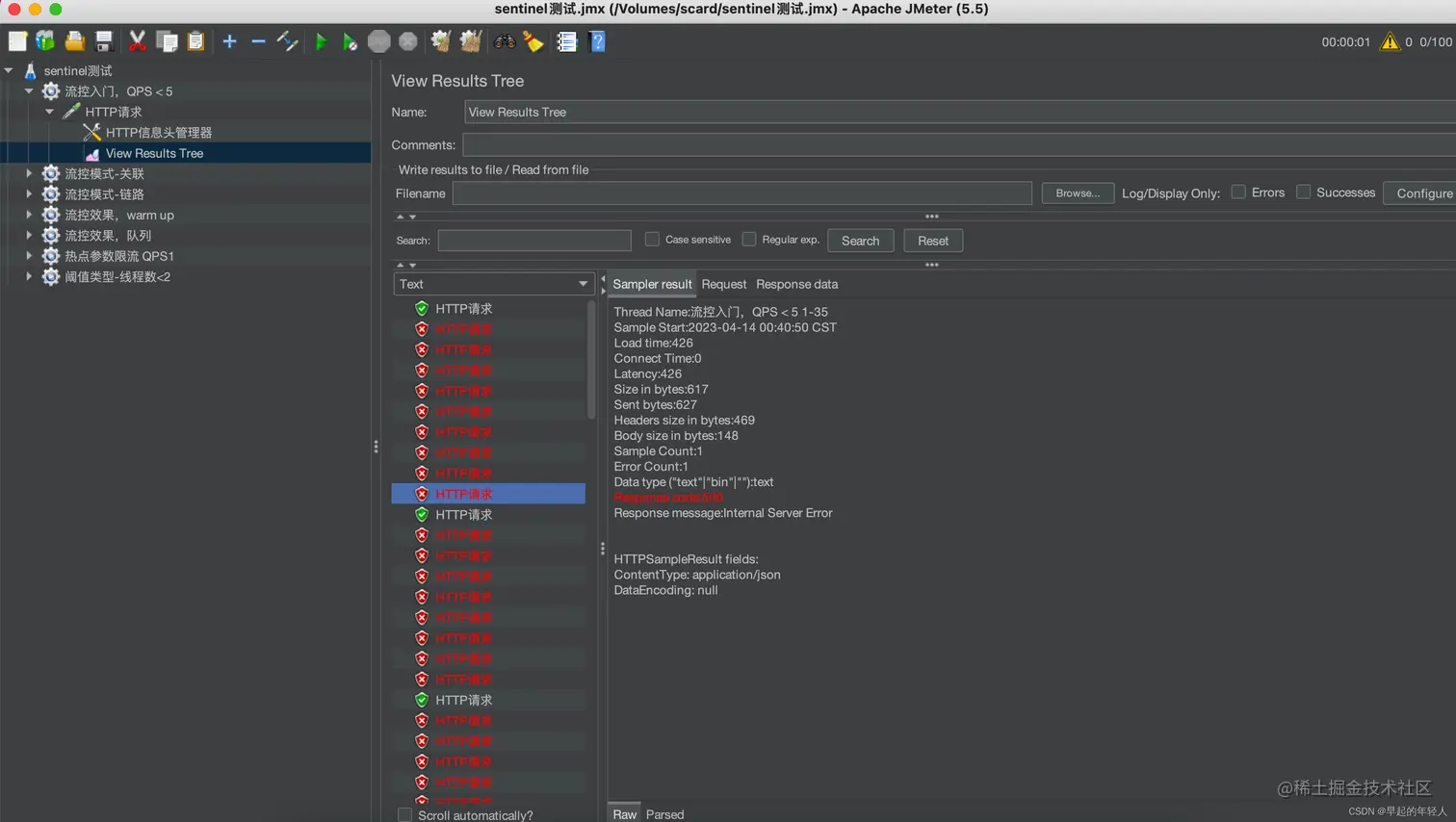Switch to Sampler result tab
This screenshot has width=1456, height=822.
pos(652,284)
